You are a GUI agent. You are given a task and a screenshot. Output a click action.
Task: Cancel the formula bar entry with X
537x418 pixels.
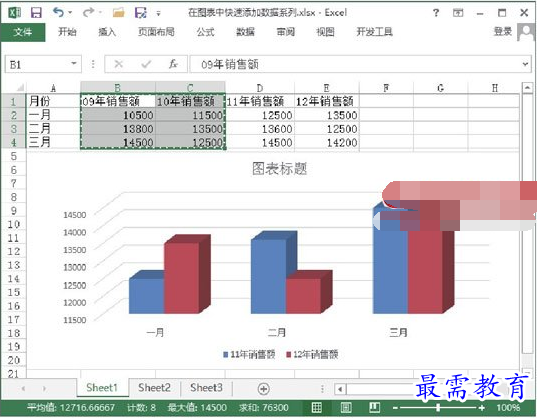click(118, 64)
